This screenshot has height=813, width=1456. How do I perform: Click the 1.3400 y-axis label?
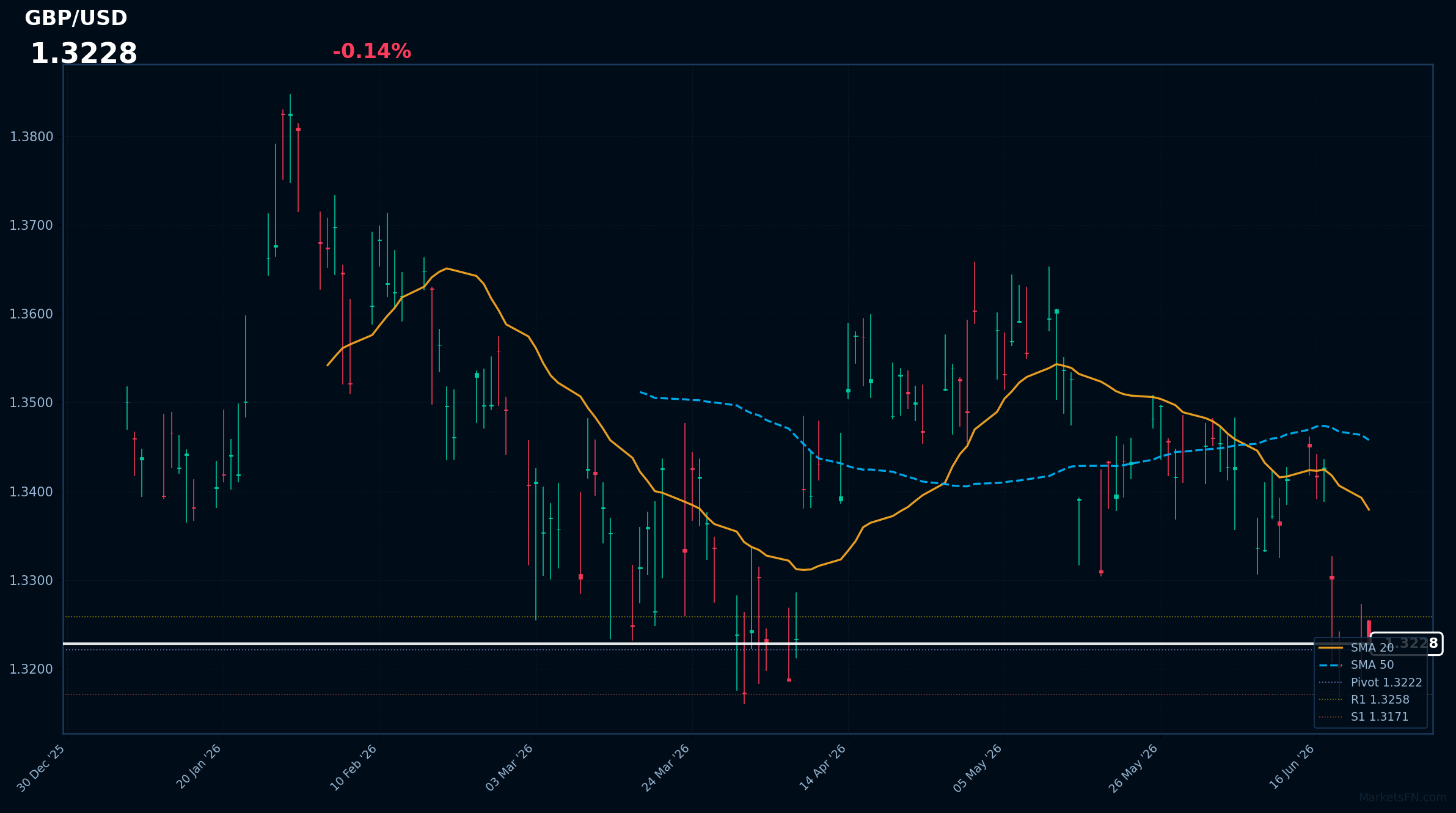[32, 491]
